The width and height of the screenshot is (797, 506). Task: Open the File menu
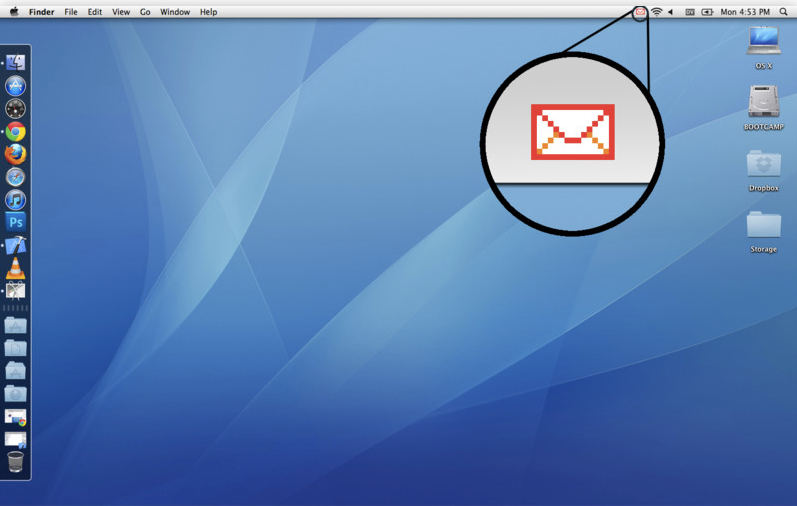[x=71, y=12]
